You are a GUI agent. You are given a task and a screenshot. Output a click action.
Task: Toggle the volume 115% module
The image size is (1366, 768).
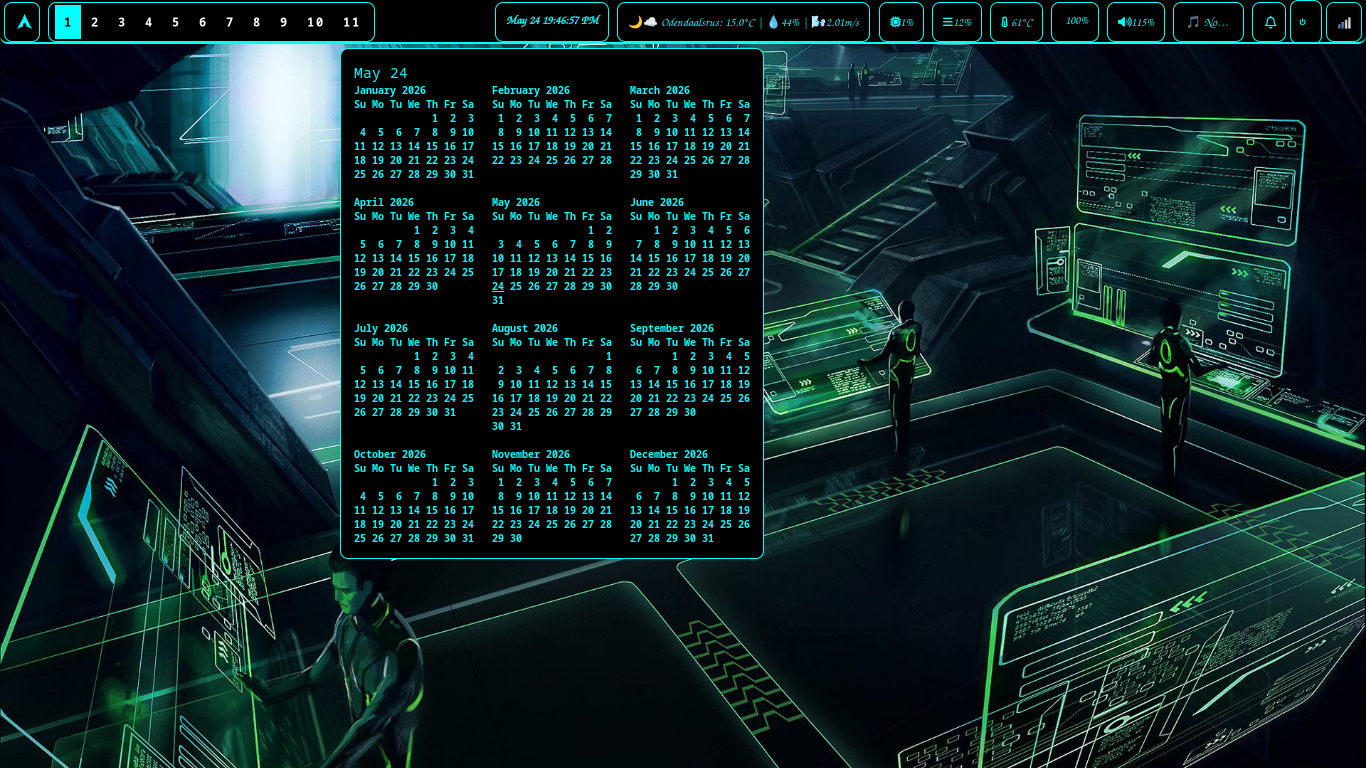(x=1136, y=22)
